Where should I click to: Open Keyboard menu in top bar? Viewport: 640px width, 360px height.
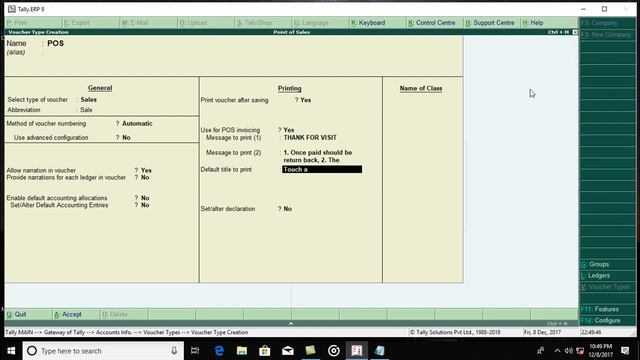[x=368, y=23]
